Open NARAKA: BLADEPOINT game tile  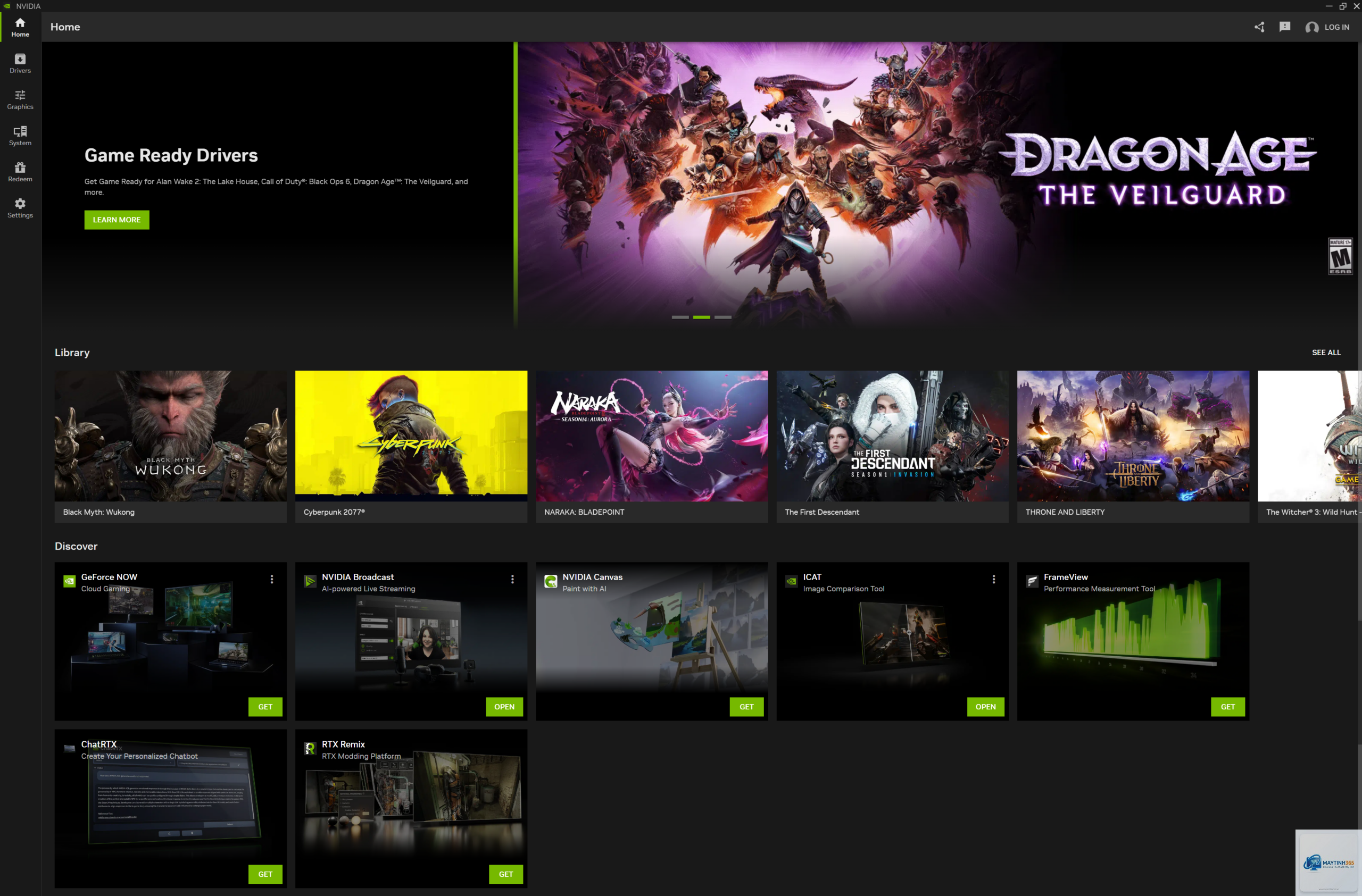652,446
